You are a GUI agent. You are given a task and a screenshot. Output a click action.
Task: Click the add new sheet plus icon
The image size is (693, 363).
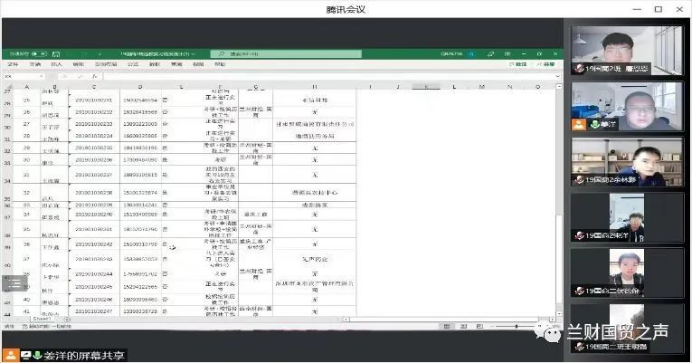click(66, 319)
